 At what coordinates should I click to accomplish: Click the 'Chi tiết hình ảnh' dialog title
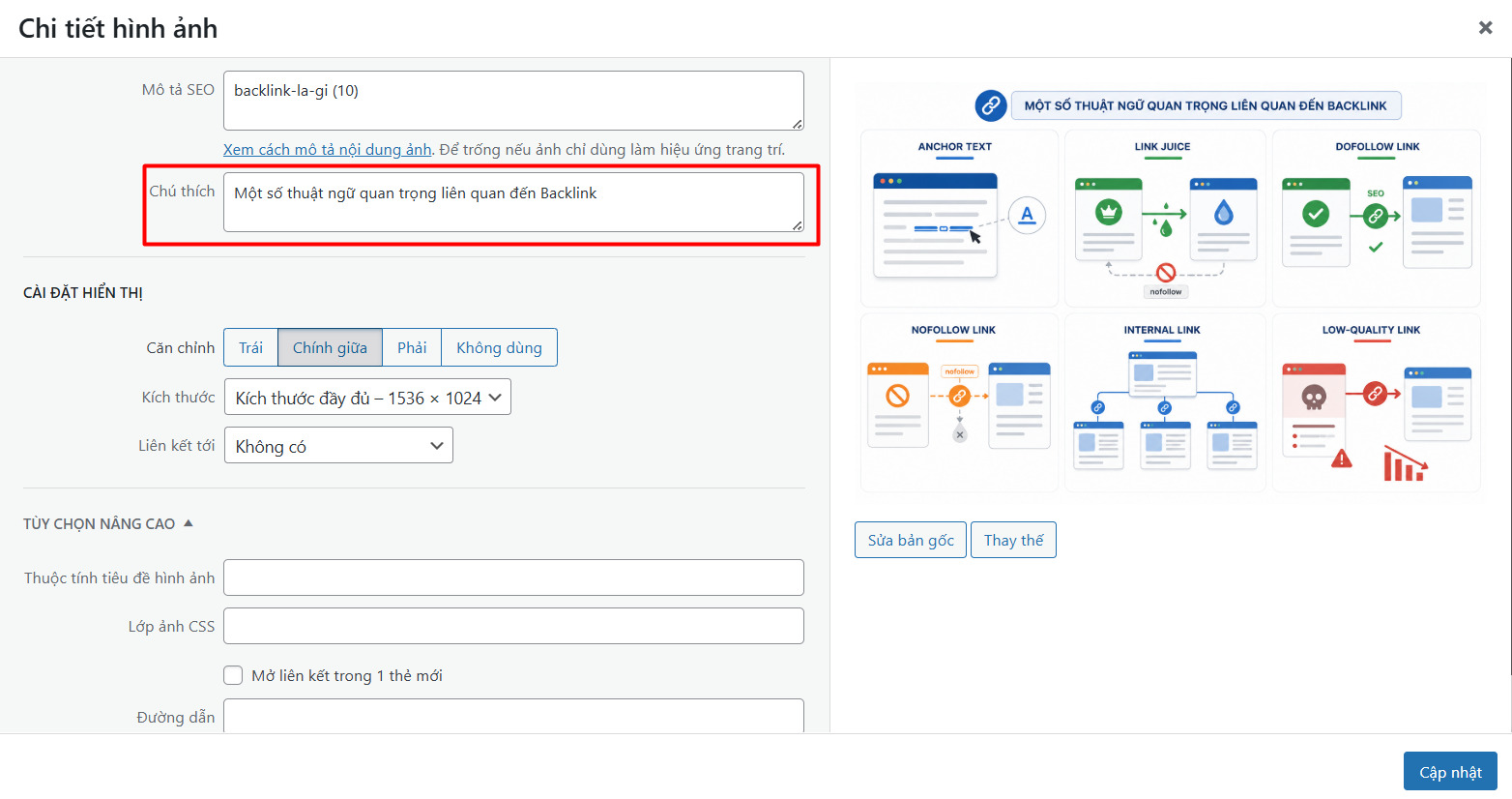[x=118, y=29]
